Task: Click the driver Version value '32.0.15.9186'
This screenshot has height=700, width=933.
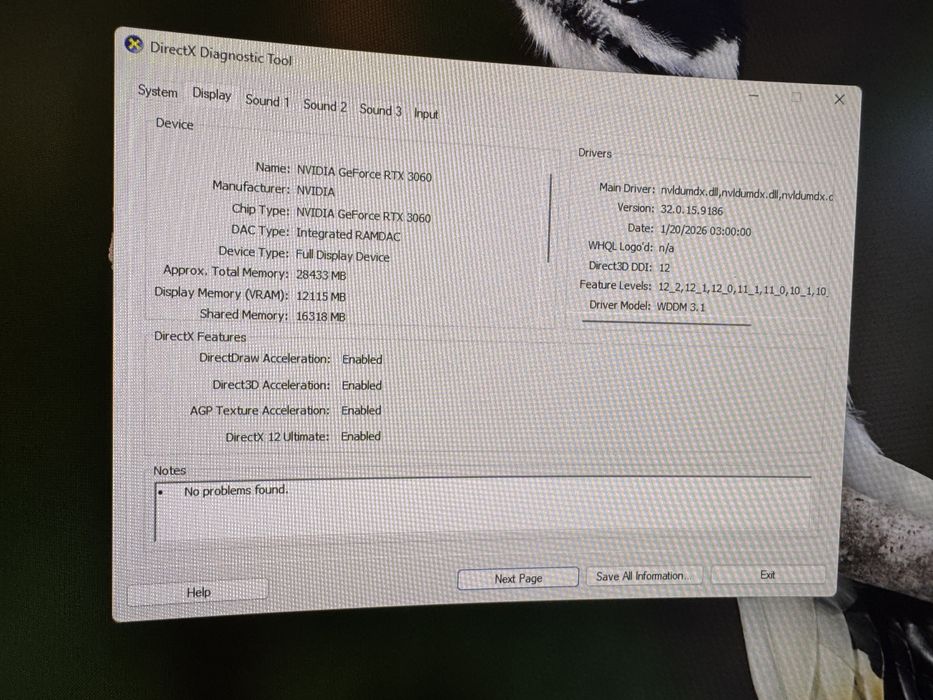Action: click(691, 210)
